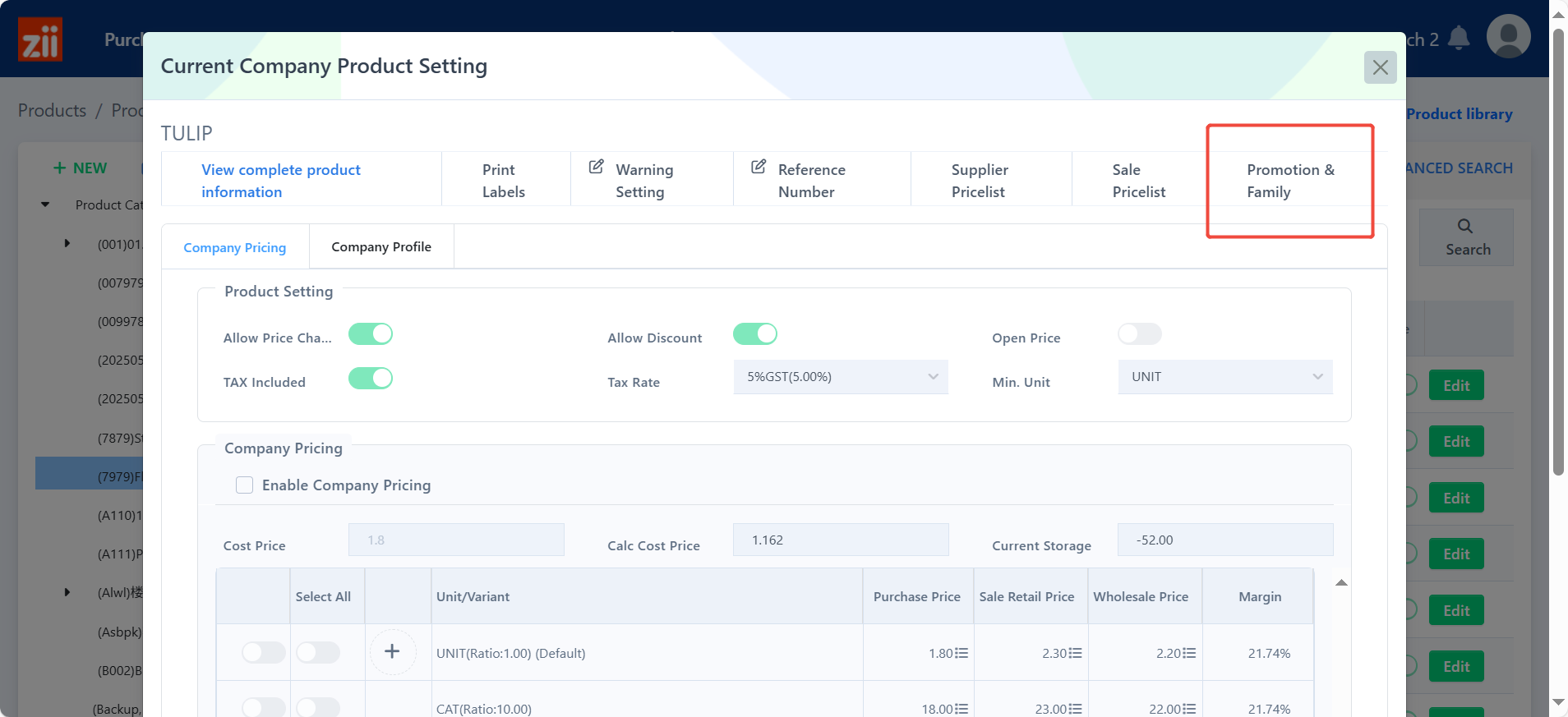The width and height of the screenshot is (1568, 717).
Task: Toggle first switch in UNIT(Ratio:1.00) row
Action: click(x=264, y=653)
